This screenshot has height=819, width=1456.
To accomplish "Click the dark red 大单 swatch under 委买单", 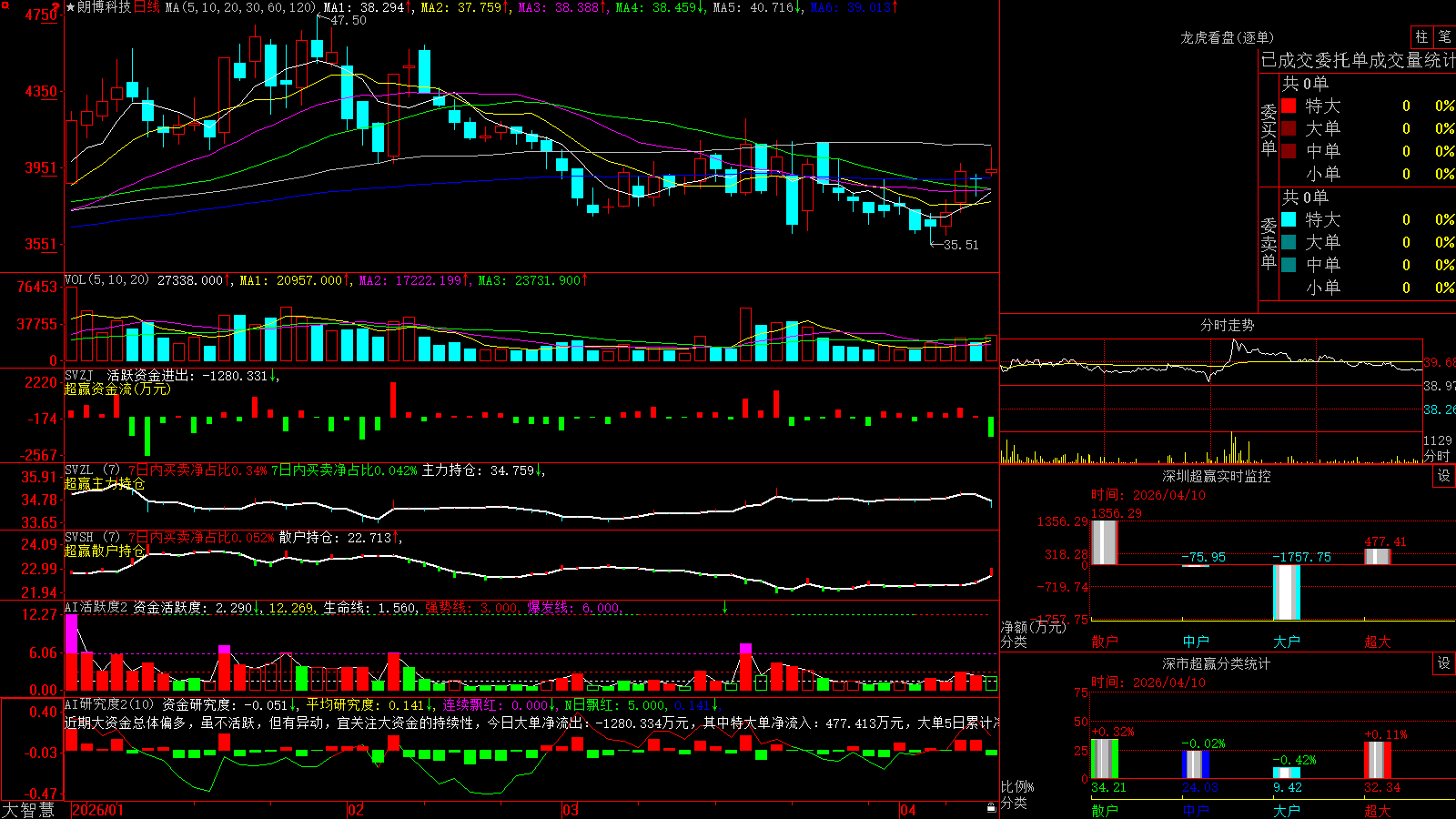I will click(1289, 128).
